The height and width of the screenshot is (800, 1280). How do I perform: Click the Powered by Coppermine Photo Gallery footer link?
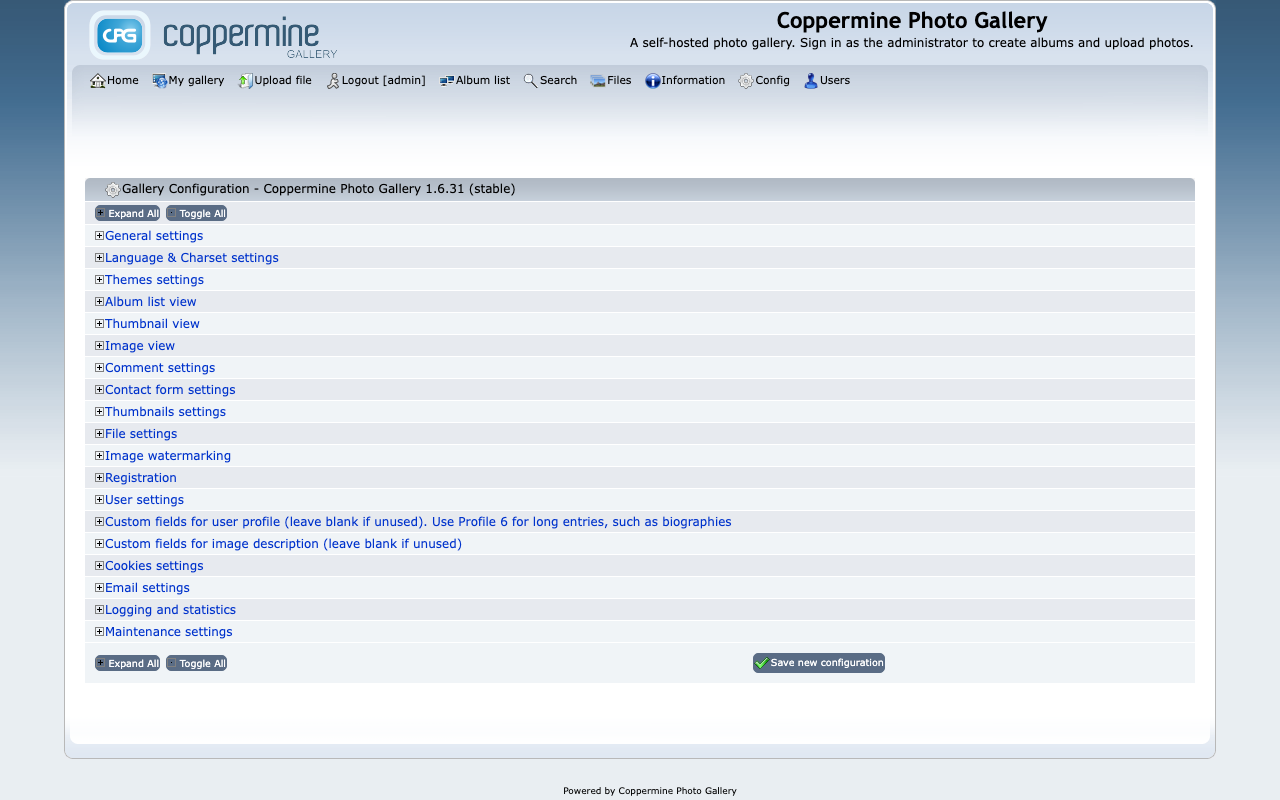coord(650,791)
